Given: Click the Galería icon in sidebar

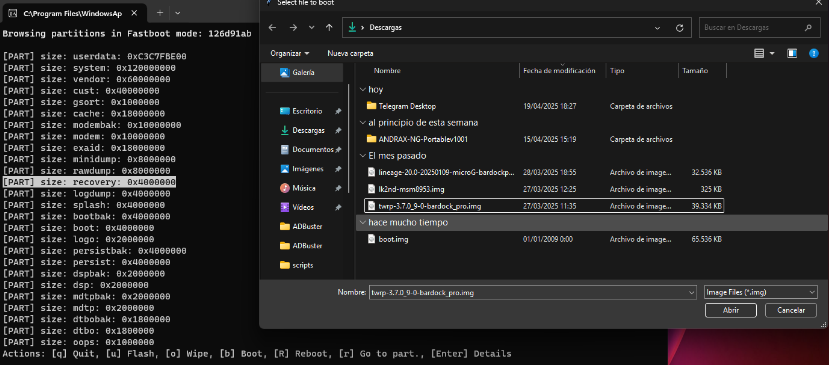Looking at the screenshot, I should click(x=284, y=72).
